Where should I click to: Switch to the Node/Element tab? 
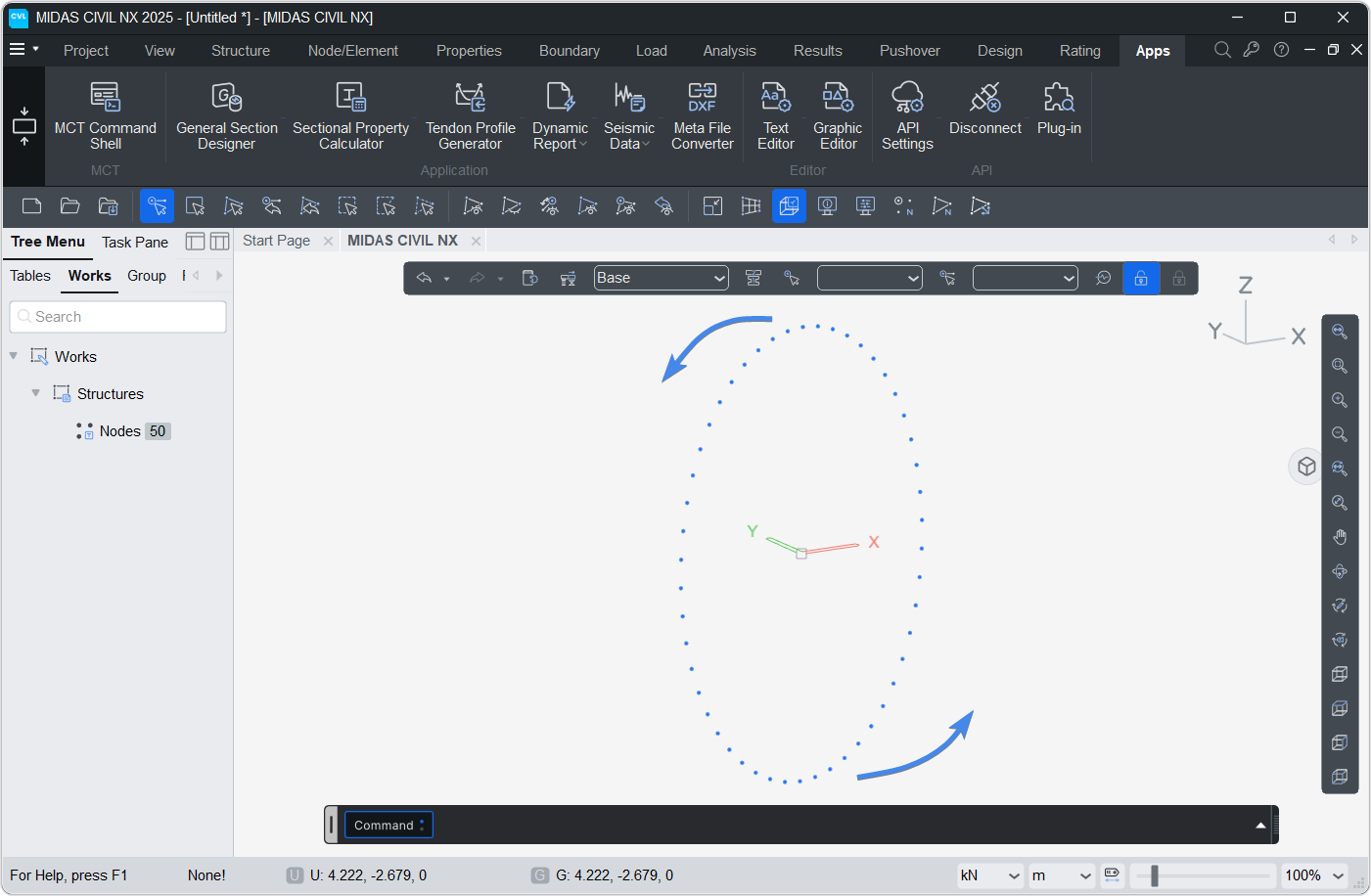353,51
